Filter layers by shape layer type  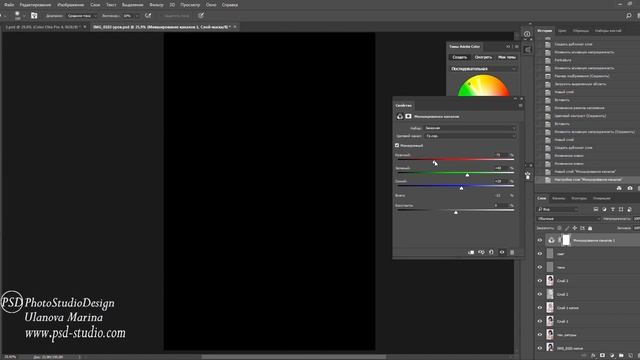(x=621, y=209)
